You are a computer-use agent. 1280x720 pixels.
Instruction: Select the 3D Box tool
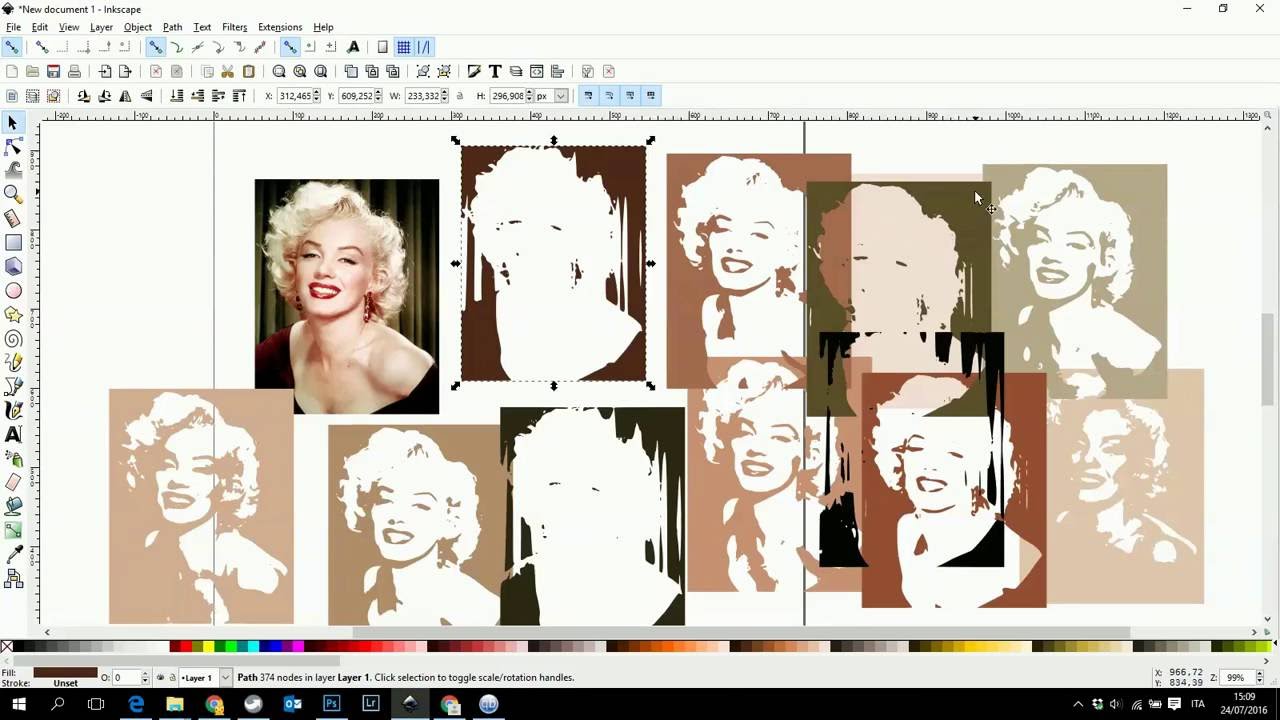tap(13, 266)
